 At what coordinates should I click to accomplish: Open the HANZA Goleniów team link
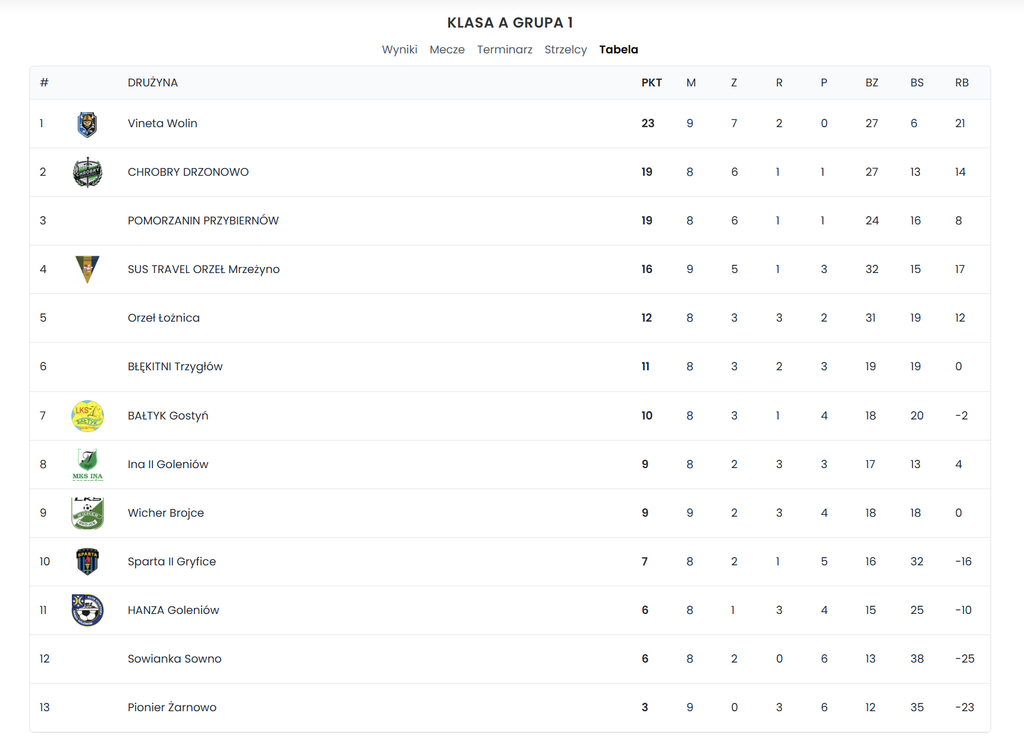point(173,610)
